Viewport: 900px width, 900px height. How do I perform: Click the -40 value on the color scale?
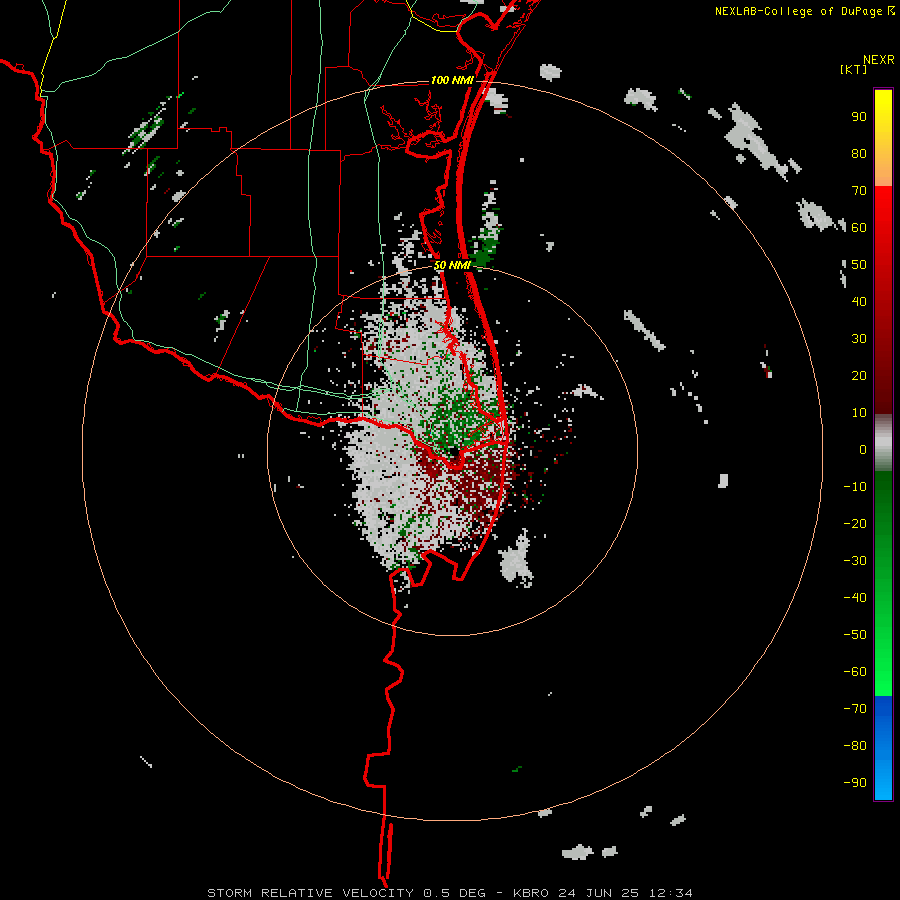click(x=855, y=598)
